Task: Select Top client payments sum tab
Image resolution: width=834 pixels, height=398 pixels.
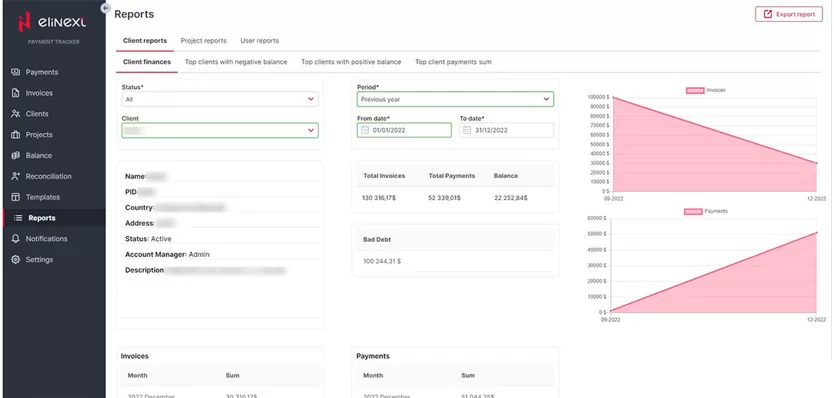Action: [x=453, y=62]
